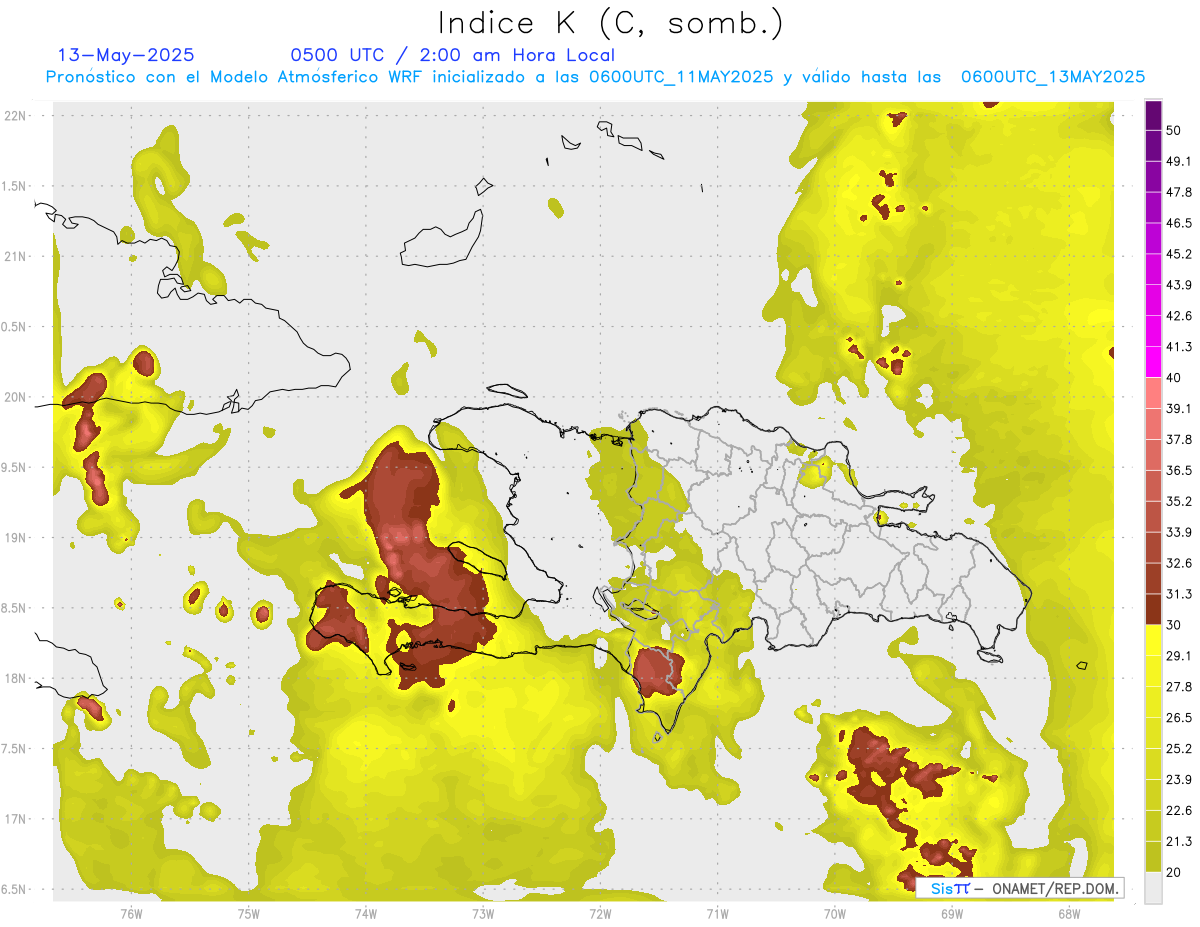
Task: Click the colorbar value "37.8"
Action: tap(1180, 439)
